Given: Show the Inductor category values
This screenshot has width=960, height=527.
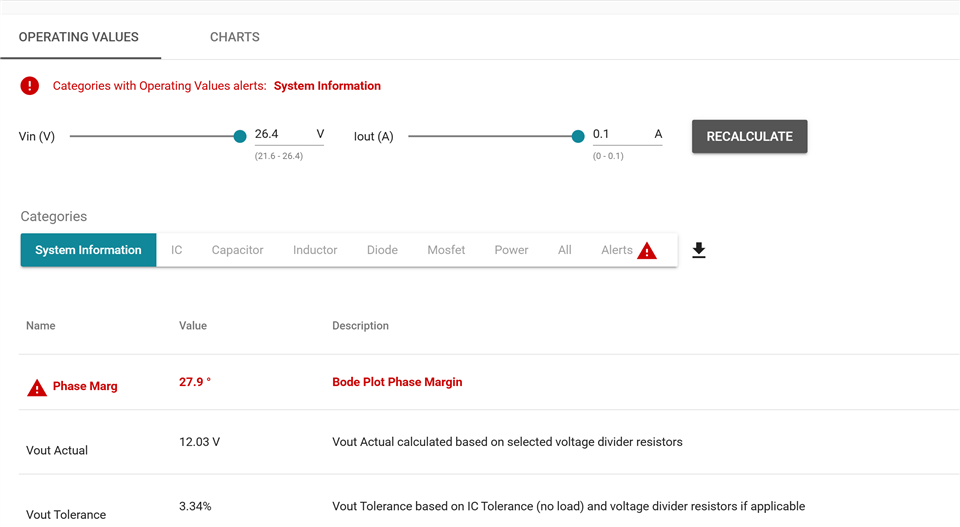Looking at the screenshot, I should pos(315,250).
